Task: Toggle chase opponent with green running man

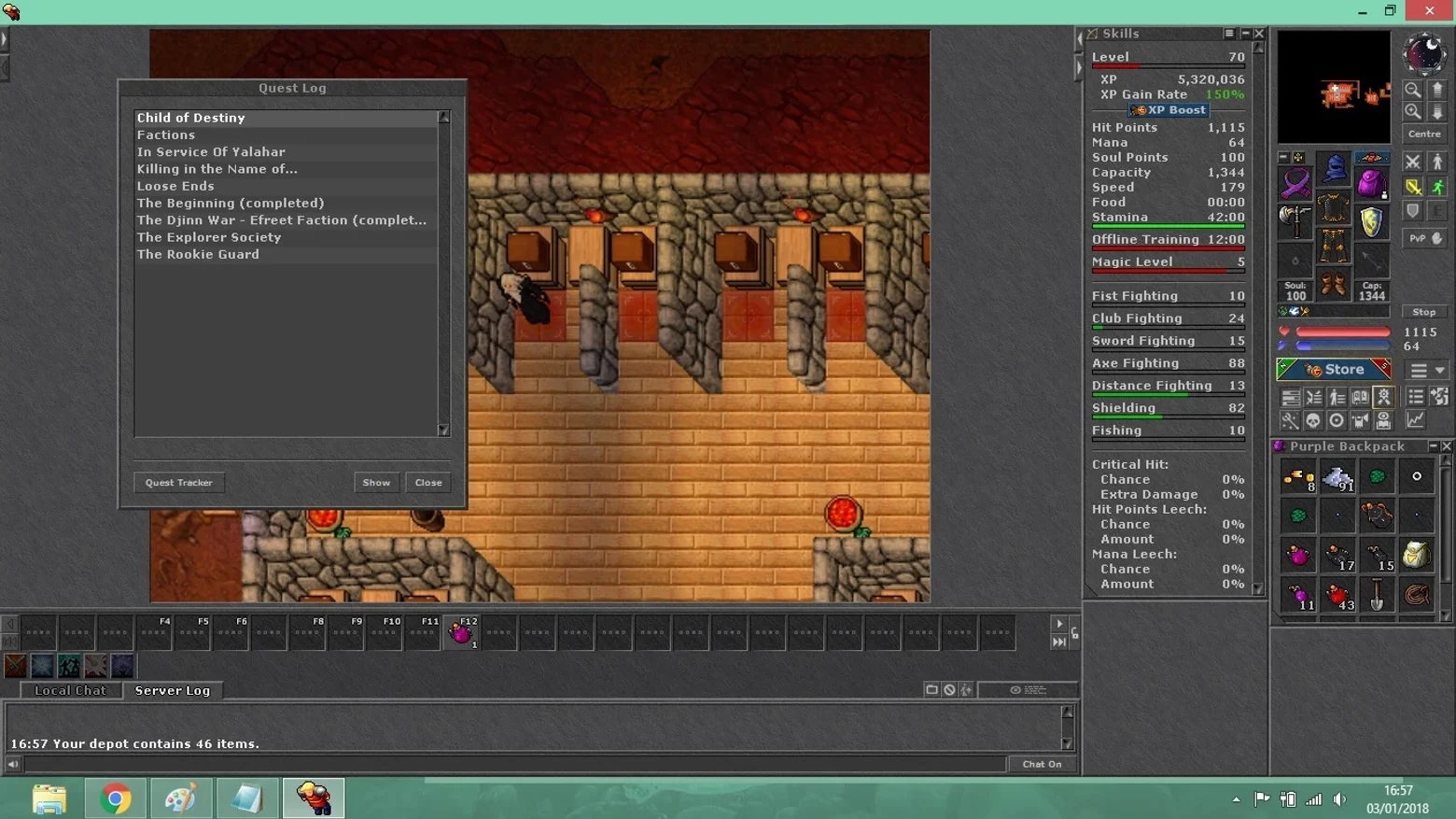Action: click(1437, 187)
